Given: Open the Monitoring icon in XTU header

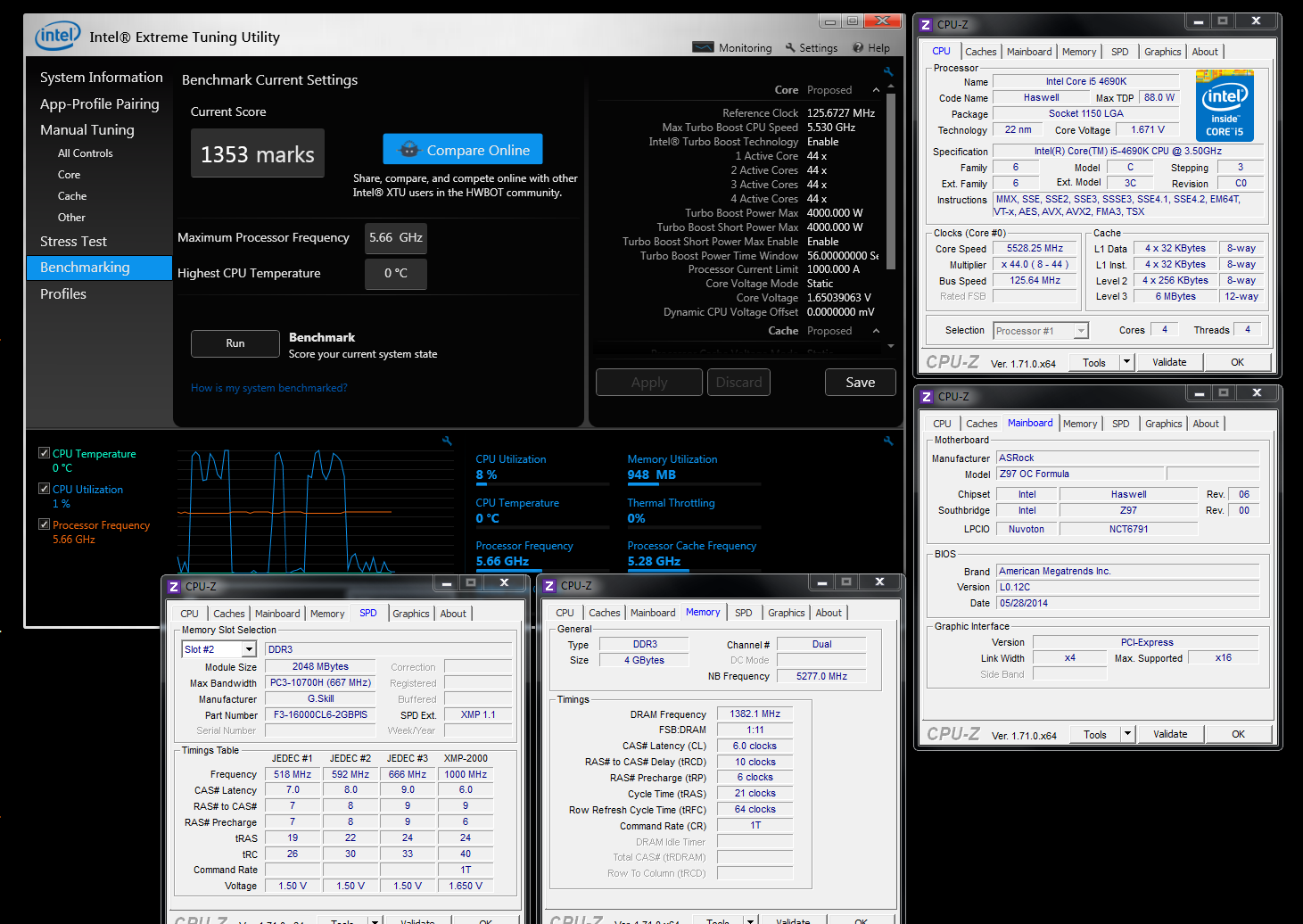Looking at the screenshot, I should coord(703,47).
